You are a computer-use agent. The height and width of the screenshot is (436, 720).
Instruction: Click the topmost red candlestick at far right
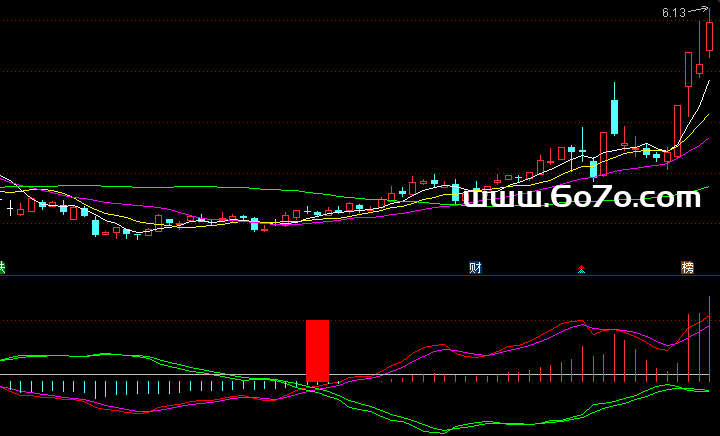pos(709,36)
